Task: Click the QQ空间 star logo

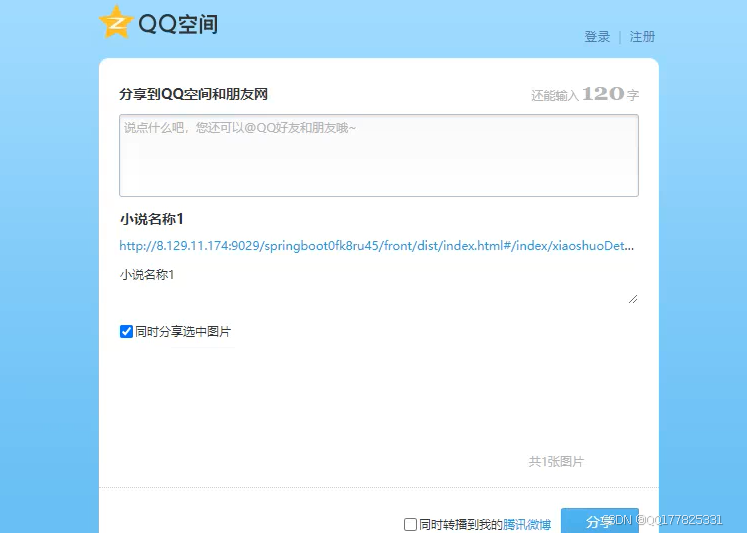Action: click(116, 22)
